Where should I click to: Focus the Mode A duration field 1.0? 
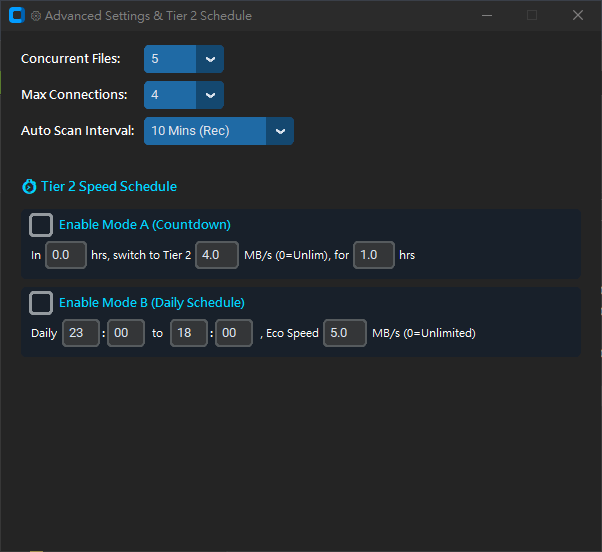tap(374, 255)
